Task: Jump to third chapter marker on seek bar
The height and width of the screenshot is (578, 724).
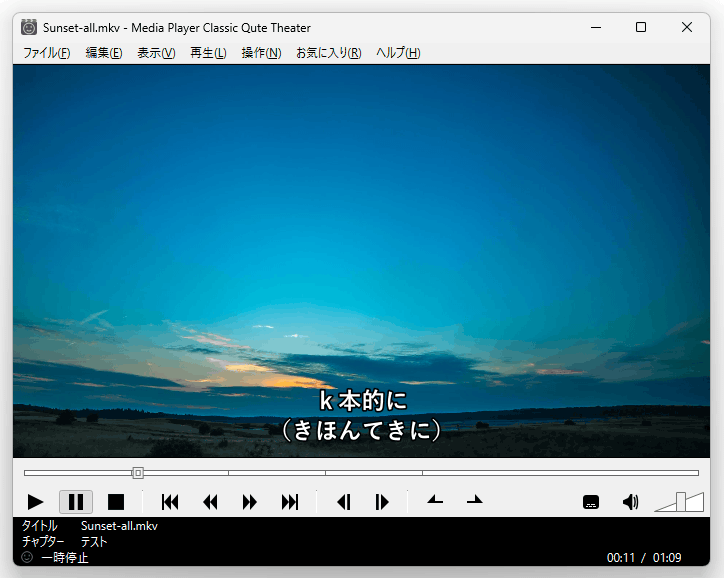Action: (x=326, y=473)
